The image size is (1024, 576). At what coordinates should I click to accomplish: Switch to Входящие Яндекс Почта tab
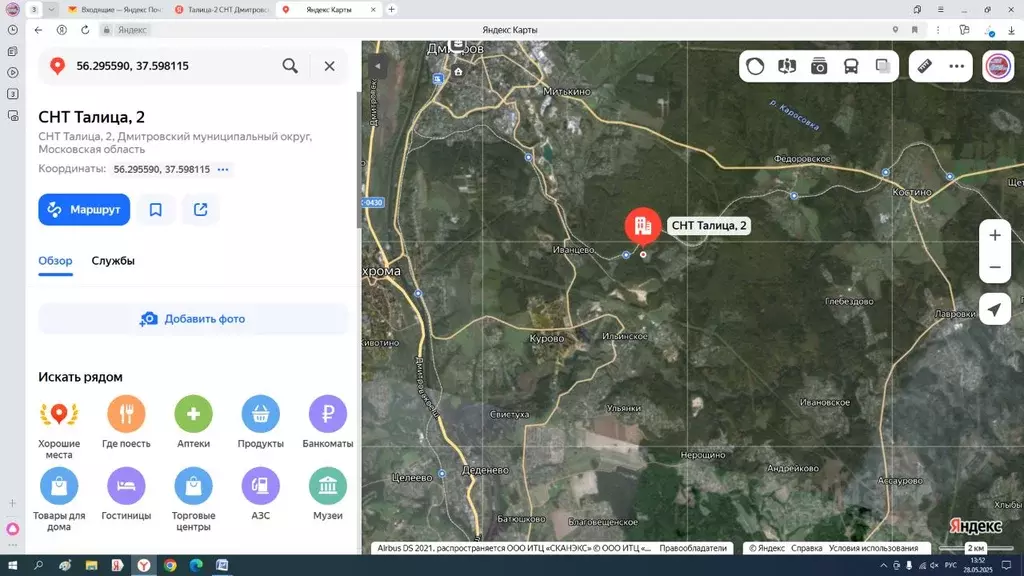115,10
